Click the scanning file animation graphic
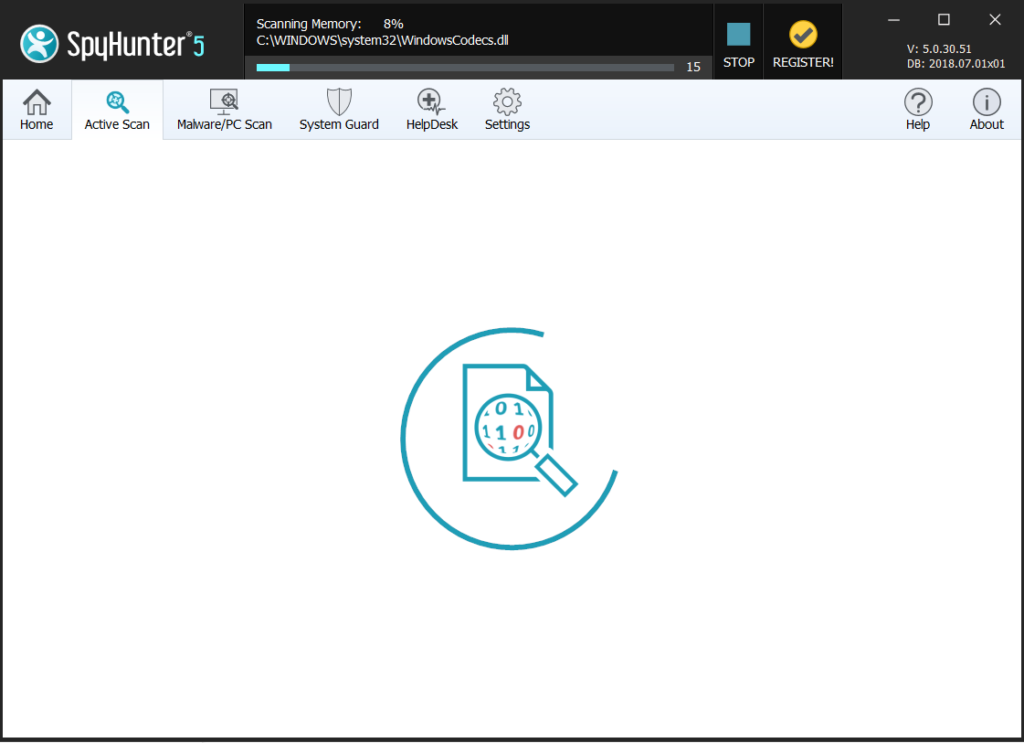This screenshot has height=743, width=1024. (x=509, y=439)
